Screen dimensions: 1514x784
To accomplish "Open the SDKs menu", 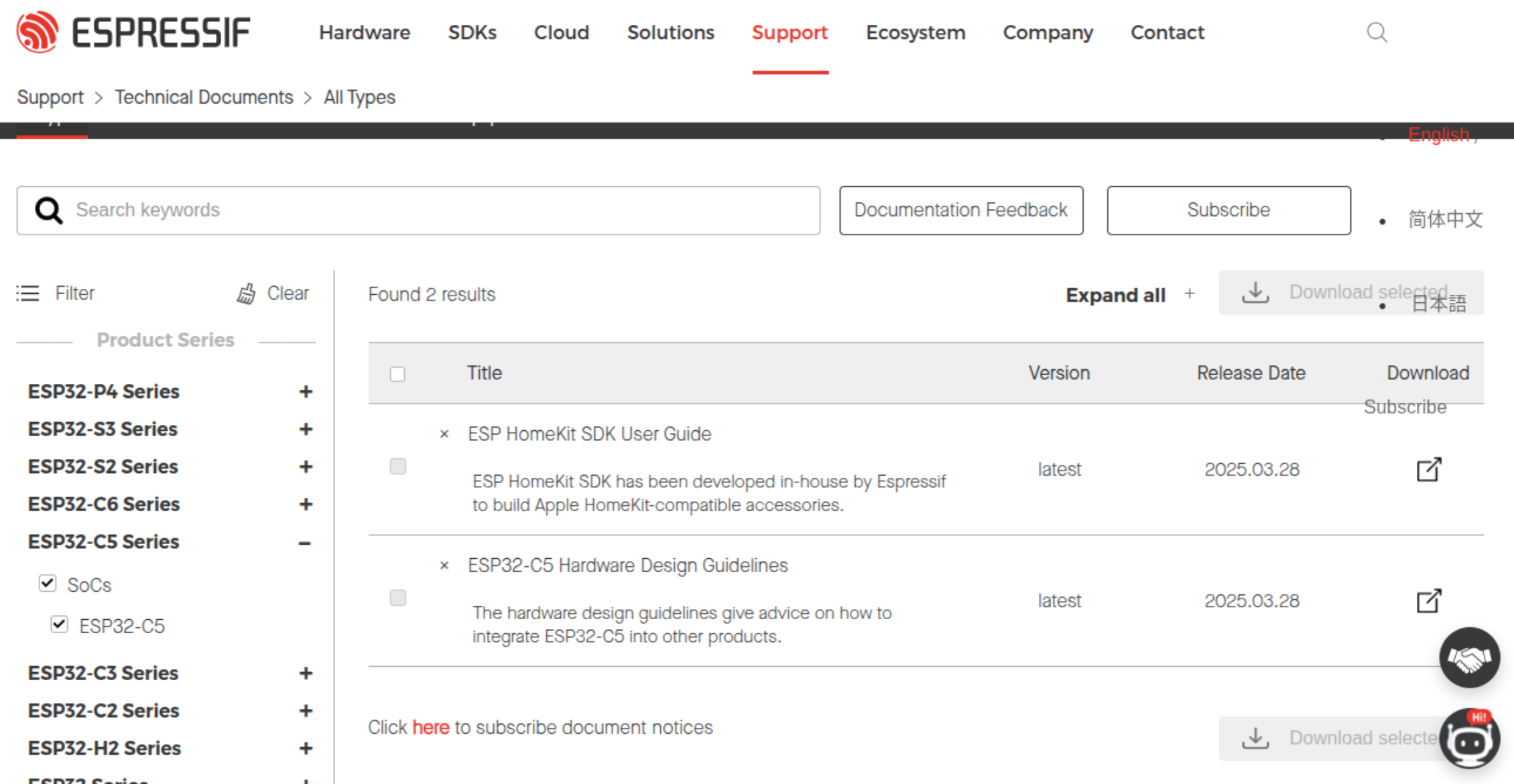I will [472, 32].
